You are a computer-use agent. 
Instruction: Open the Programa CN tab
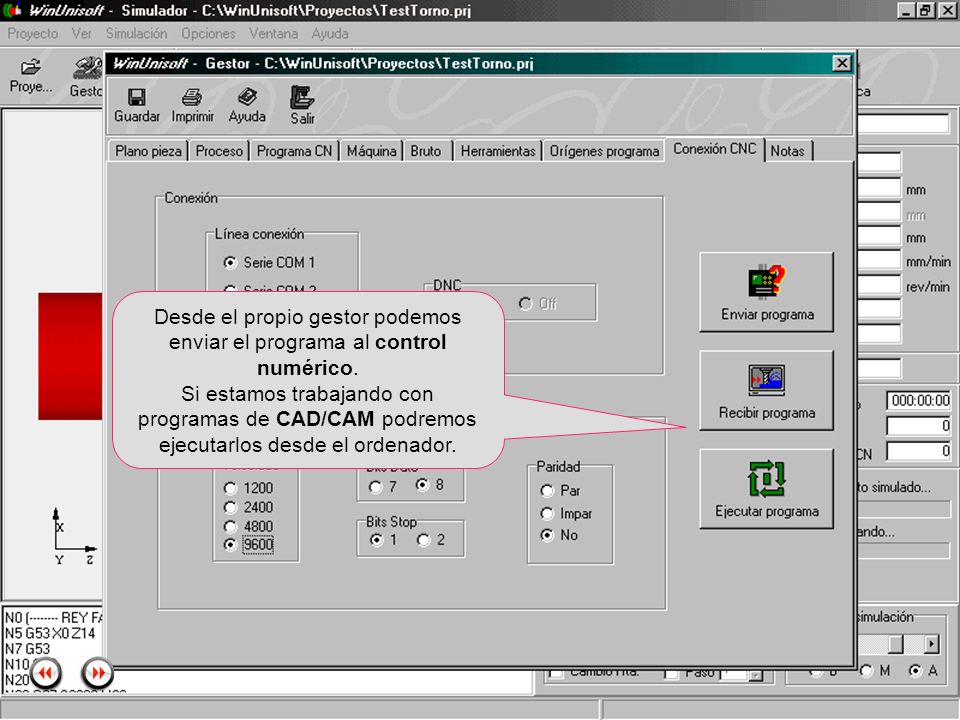click(294, 151)
